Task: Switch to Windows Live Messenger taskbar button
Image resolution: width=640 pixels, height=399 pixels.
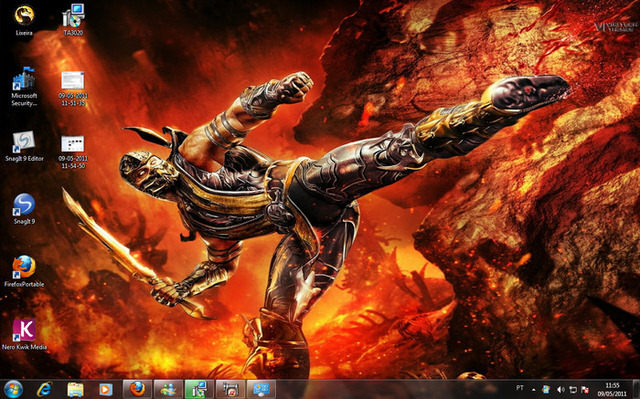Action: point(168,389)
